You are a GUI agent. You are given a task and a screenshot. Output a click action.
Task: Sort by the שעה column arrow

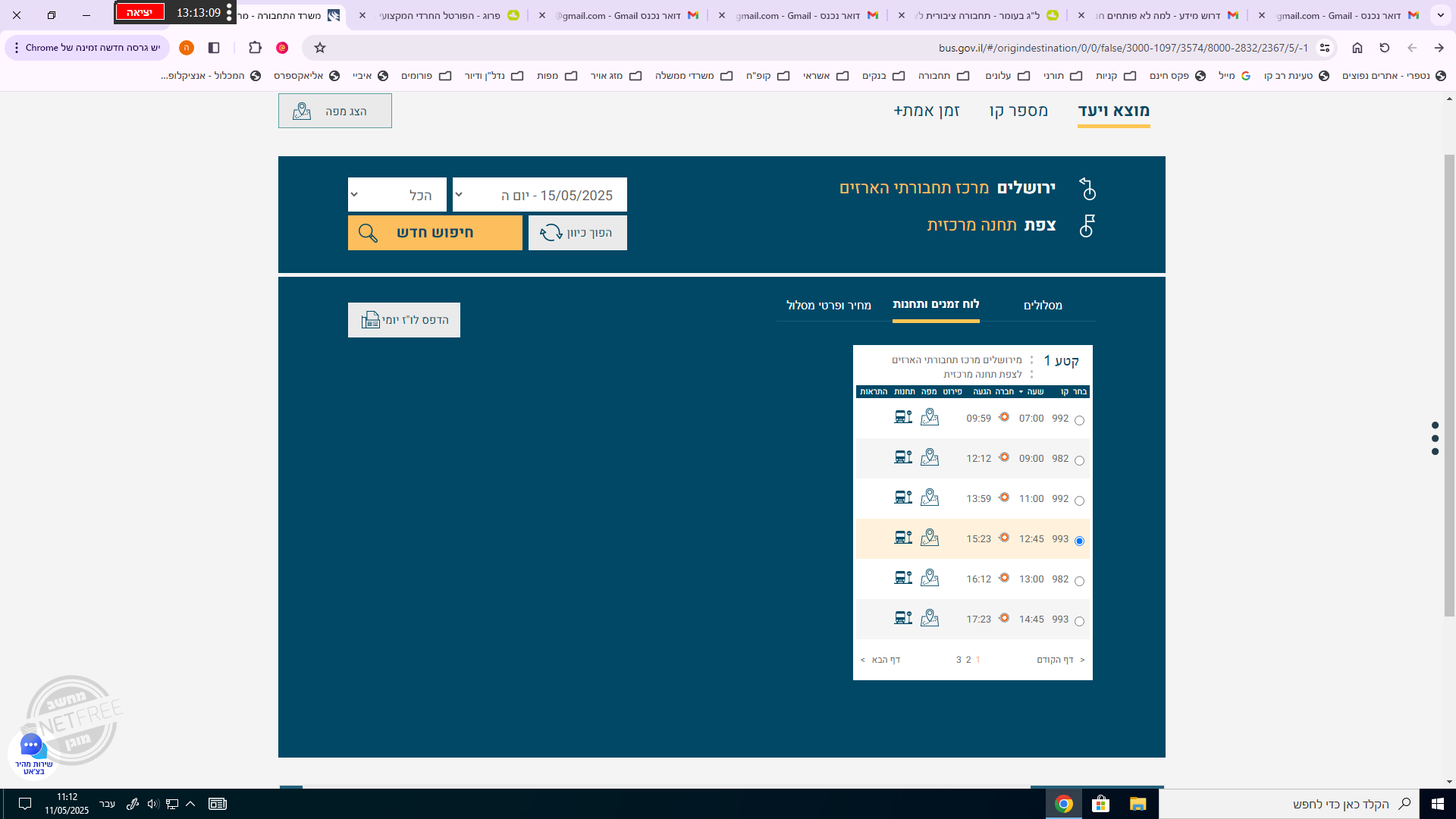[1021, 392]
